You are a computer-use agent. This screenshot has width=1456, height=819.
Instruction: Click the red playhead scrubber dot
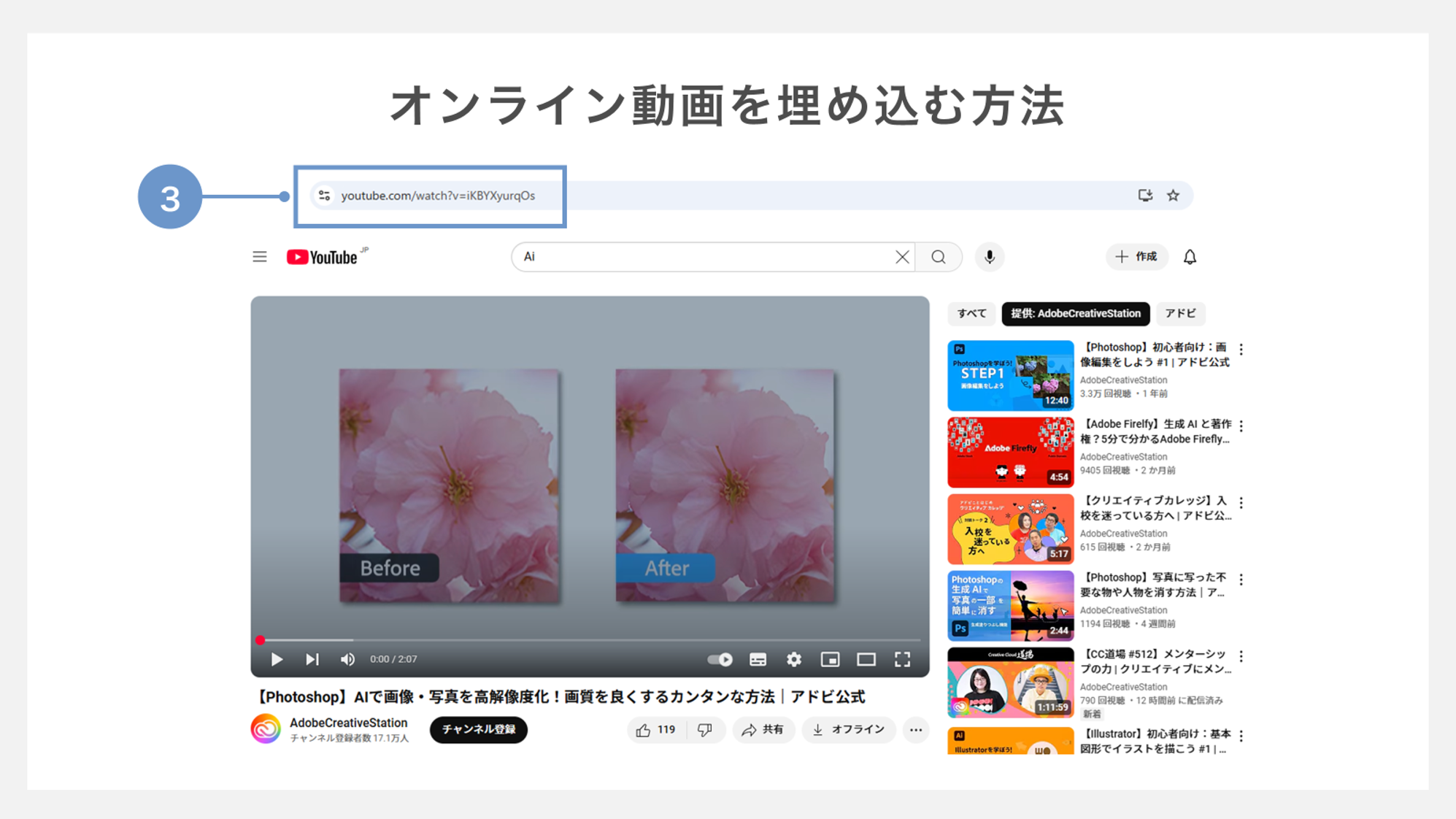pos(261,640)
